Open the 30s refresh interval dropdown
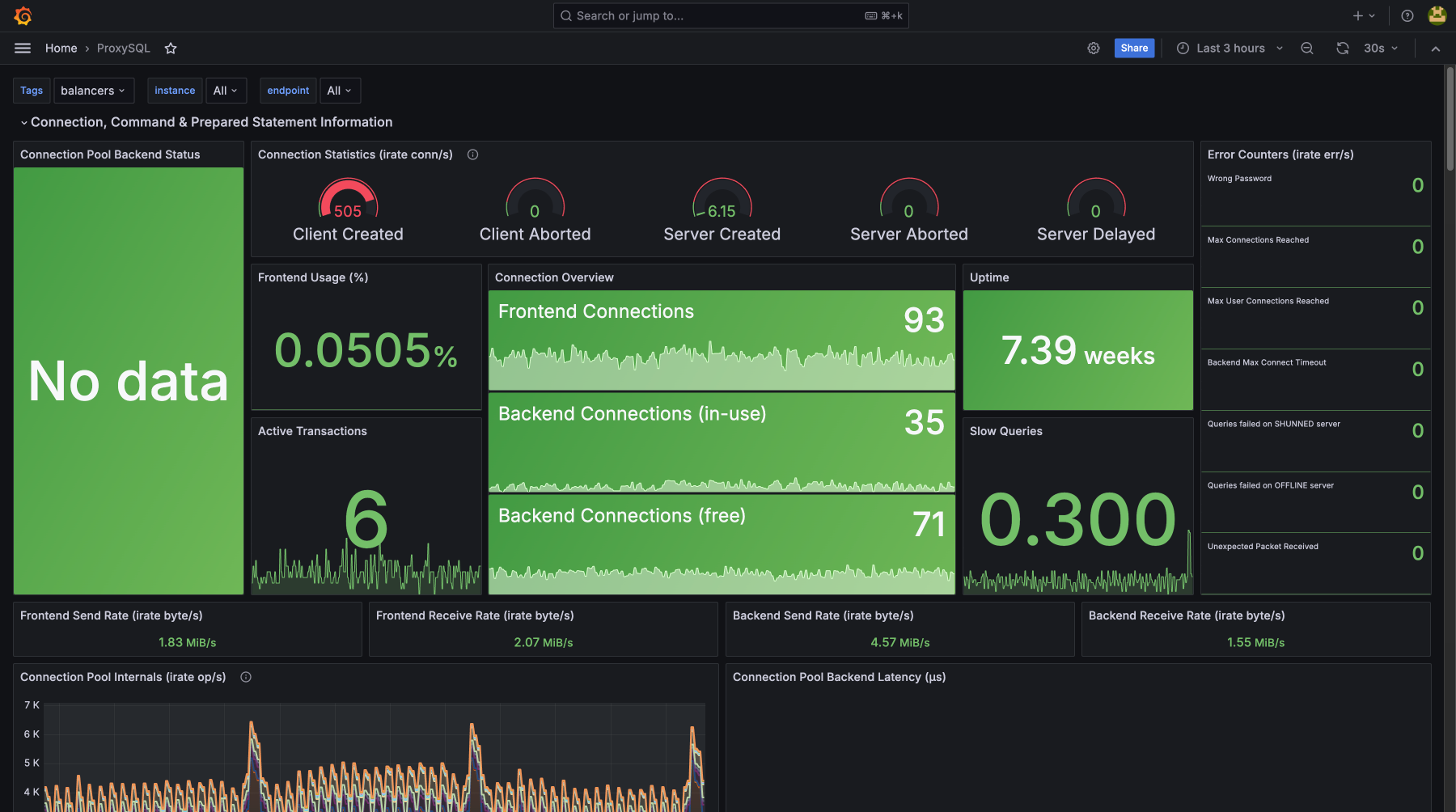Screen dimensions: 1456x812 pyautogui.click(x=1381, y=49)
